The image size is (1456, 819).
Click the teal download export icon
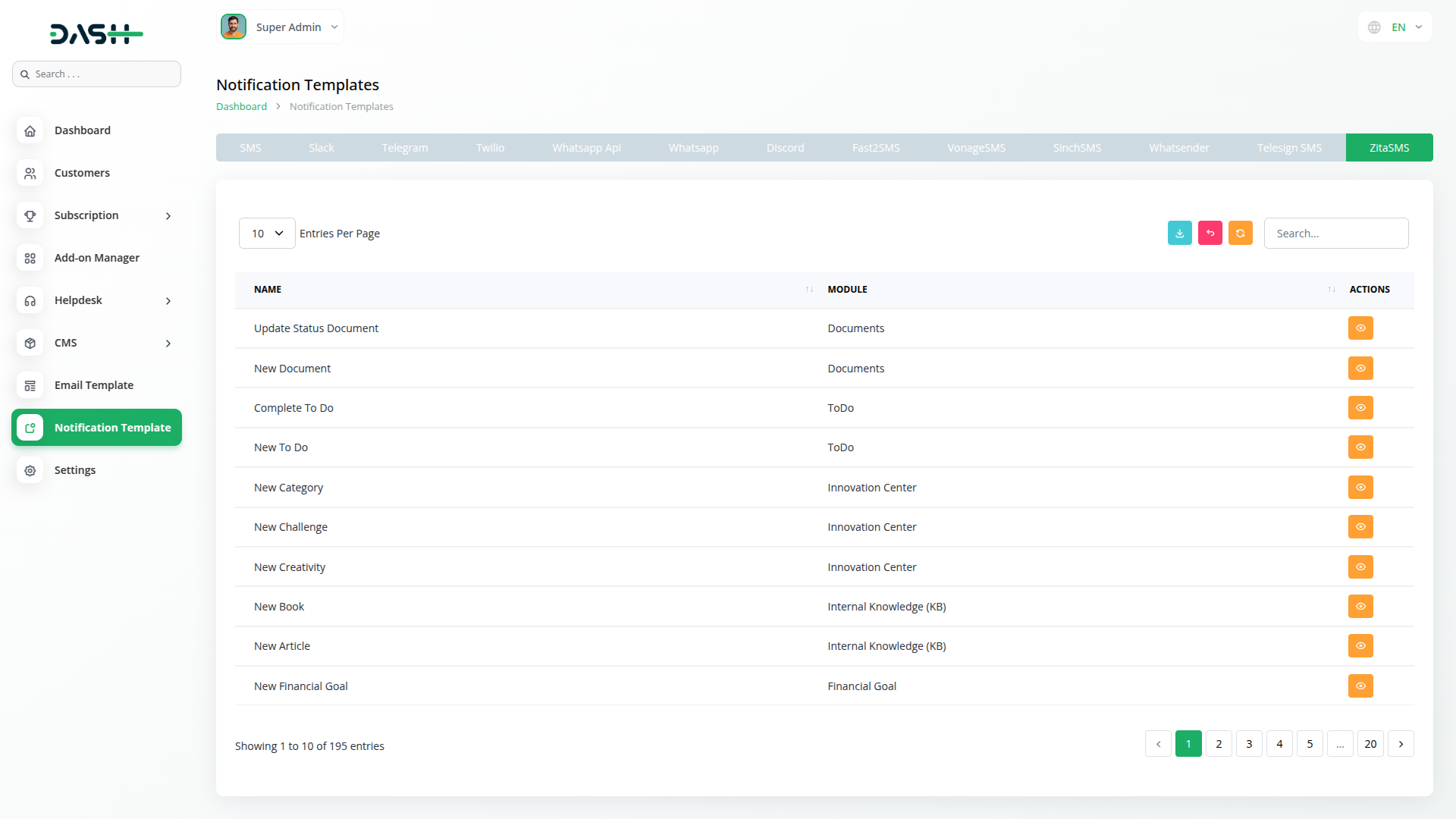point(1179,234)
